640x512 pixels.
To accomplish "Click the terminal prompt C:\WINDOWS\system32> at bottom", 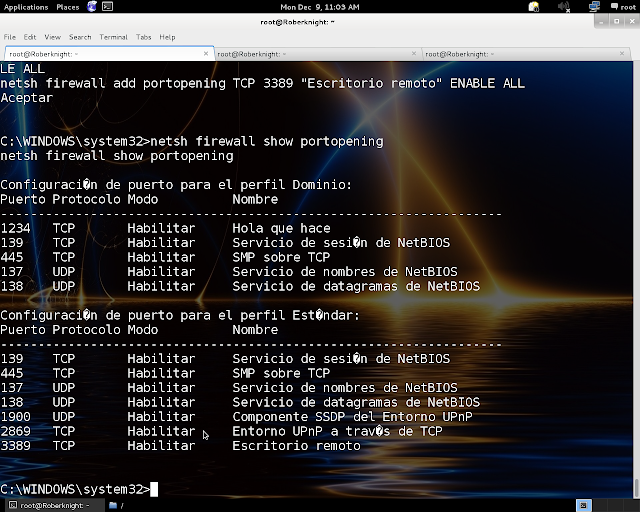I will coord(75,489).
